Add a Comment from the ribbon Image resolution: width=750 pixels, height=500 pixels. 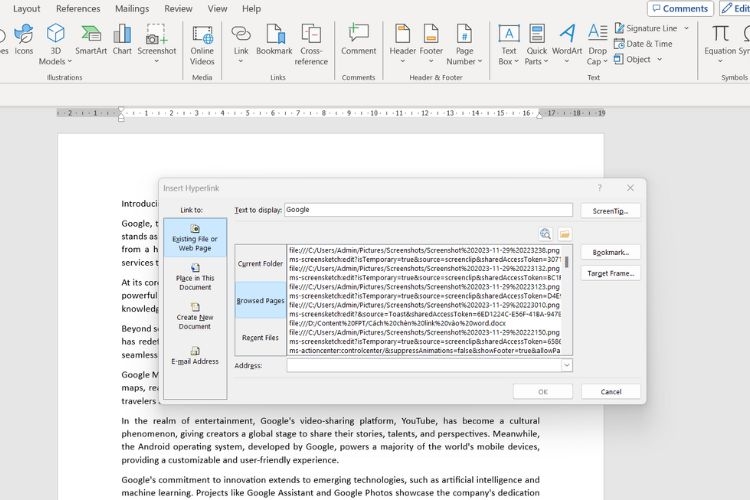coord(358,40)
